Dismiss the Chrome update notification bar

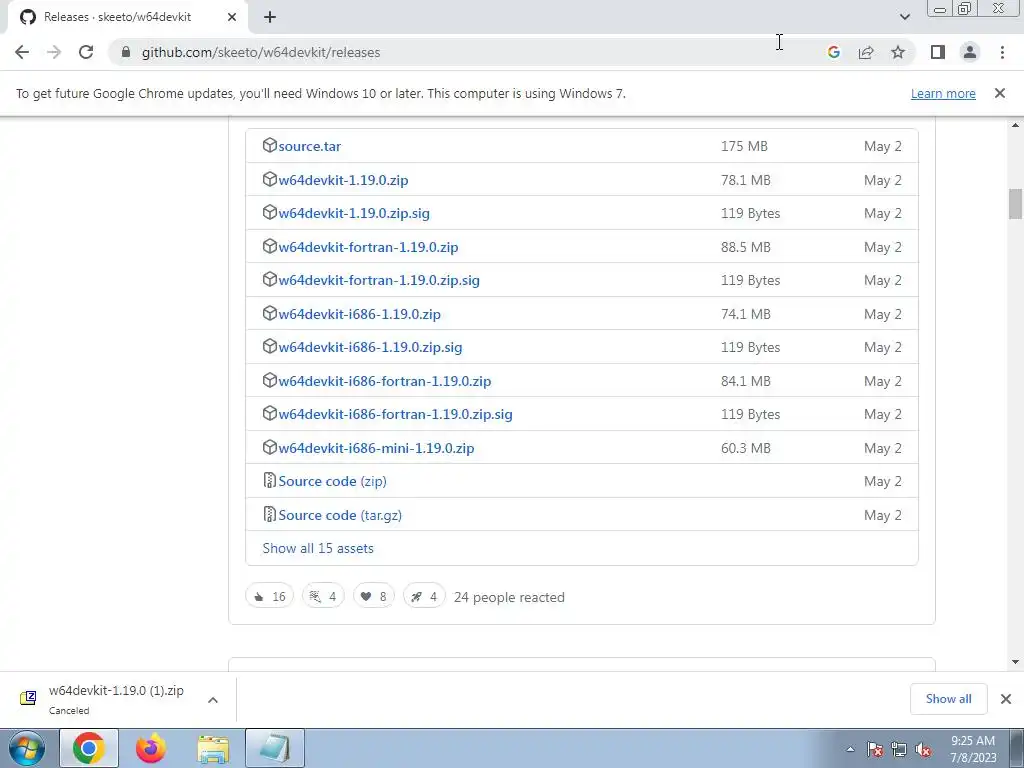click(999, 93)
